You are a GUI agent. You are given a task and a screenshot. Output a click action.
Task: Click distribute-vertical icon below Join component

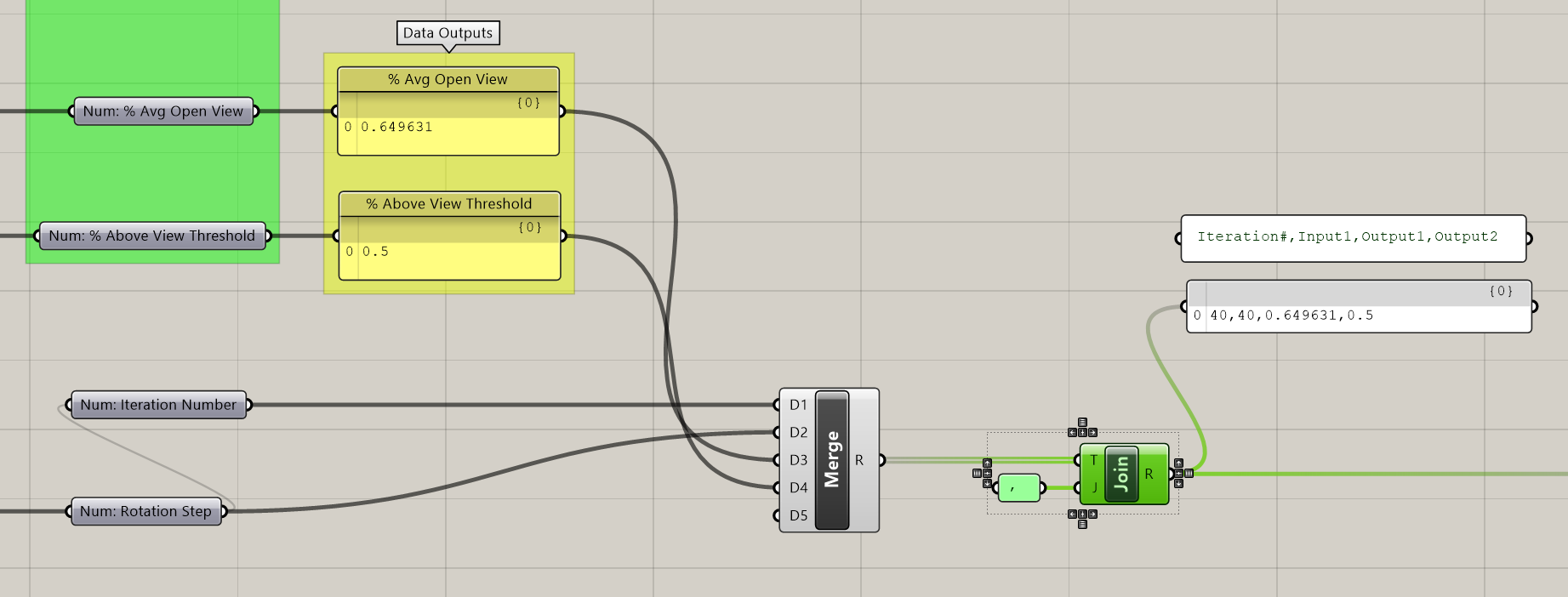[x=1082, y=524]
